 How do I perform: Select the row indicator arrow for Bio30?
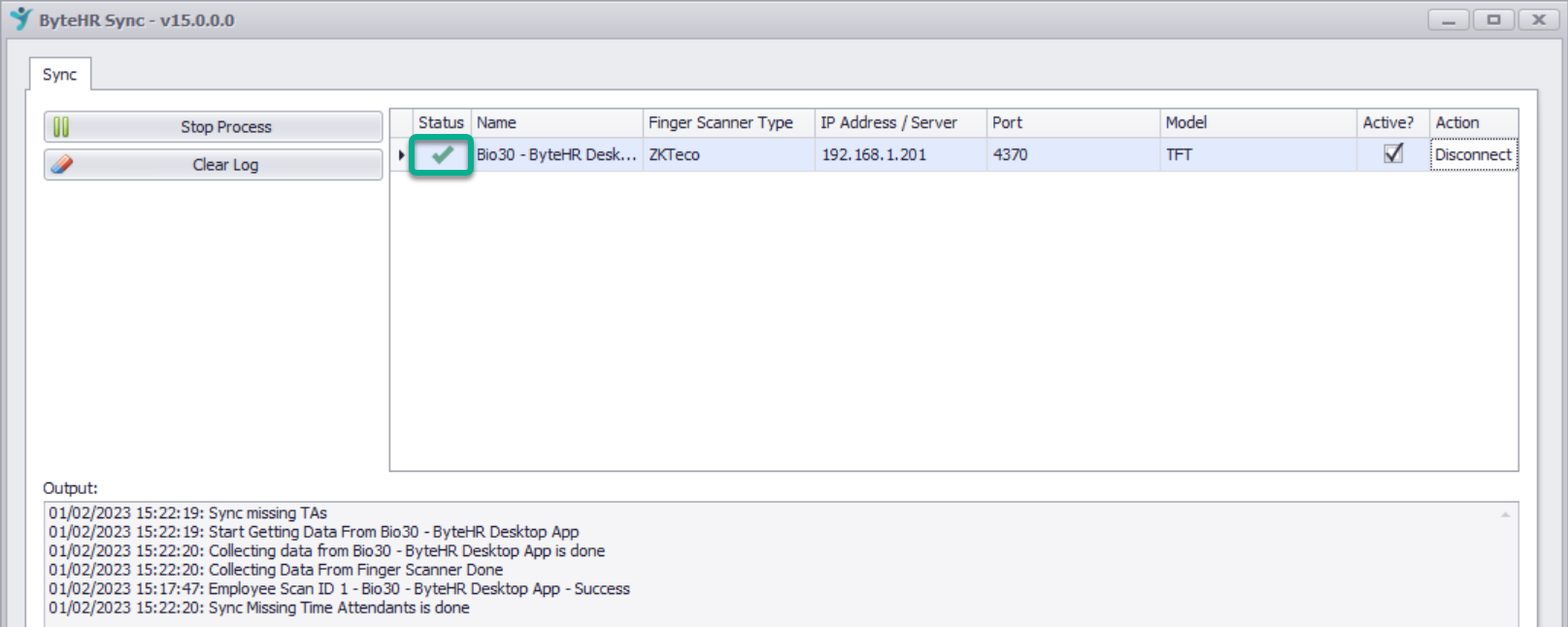click(x=401, y=154)
